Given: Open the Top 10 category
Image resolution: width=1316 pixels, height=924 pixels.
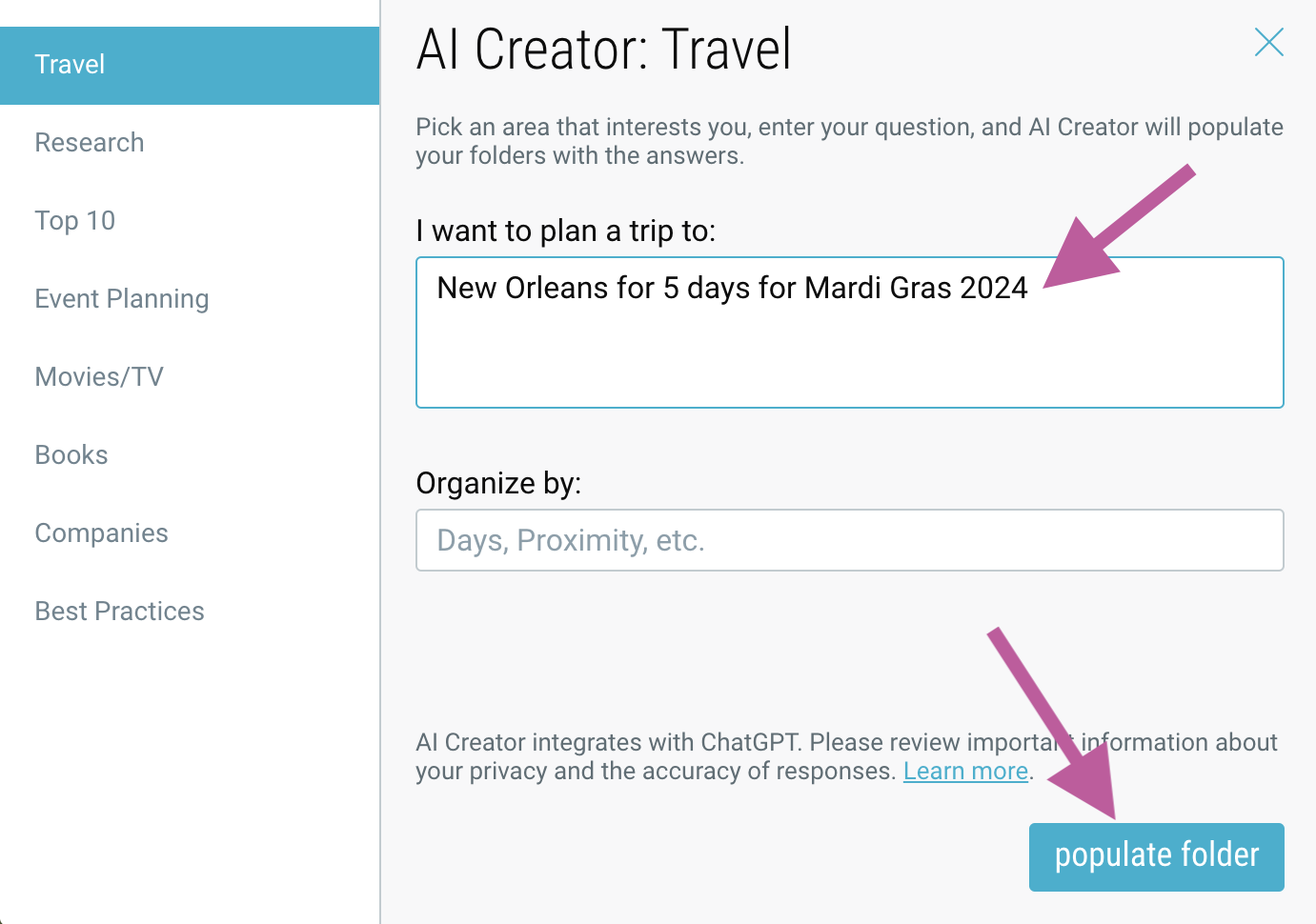Looking at the screenshot, I should (75, 221).
